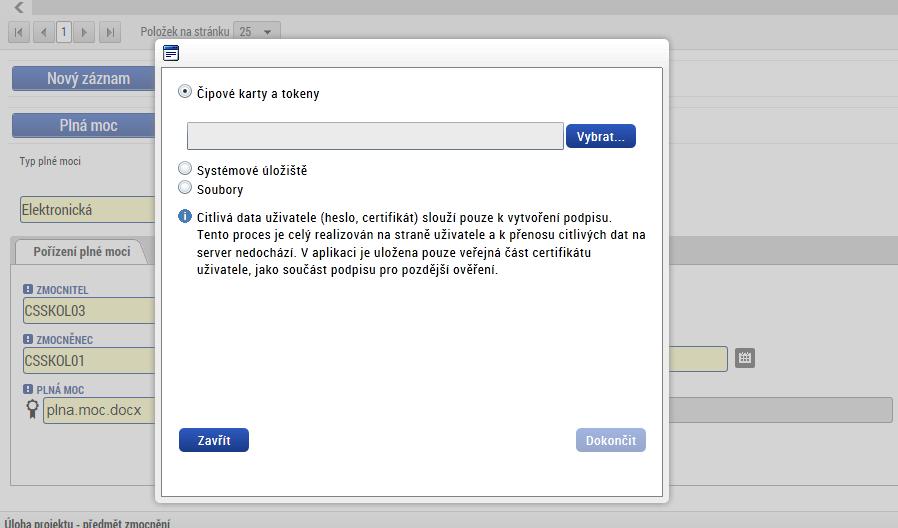Click the Dokončit button
This screenshot has width=898, height=528.
611,440
